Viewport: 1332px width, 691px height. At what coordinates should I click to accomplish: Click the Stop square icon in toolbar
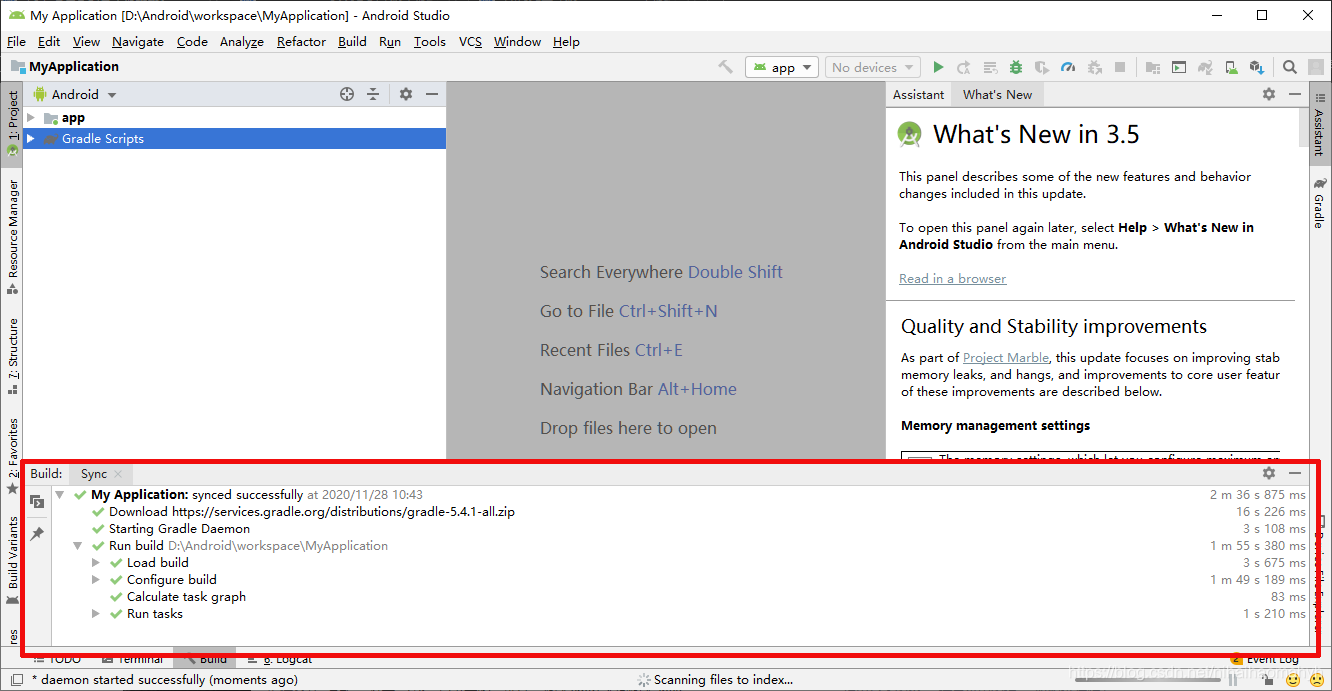pos(1120,67)
